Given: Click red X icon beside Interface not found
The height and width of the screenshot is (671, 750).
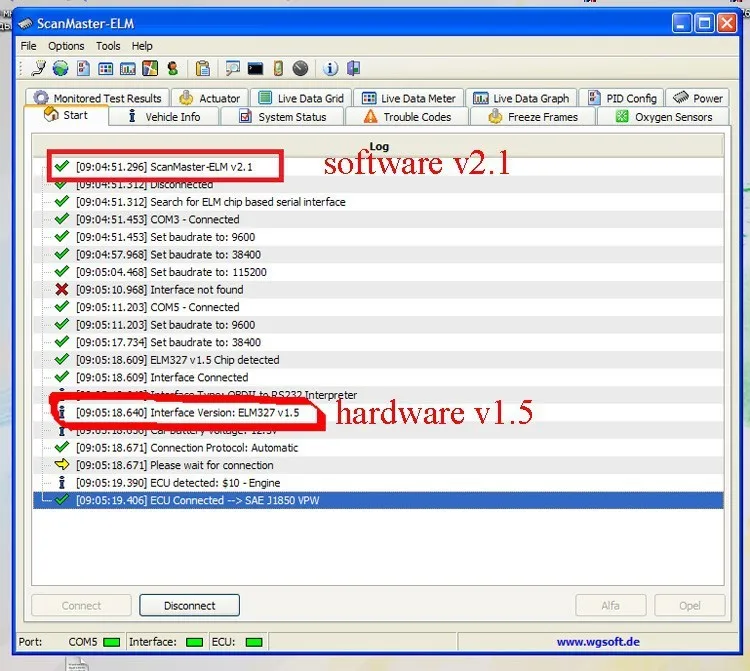Looking at the screenshot, I should (62, 289).
